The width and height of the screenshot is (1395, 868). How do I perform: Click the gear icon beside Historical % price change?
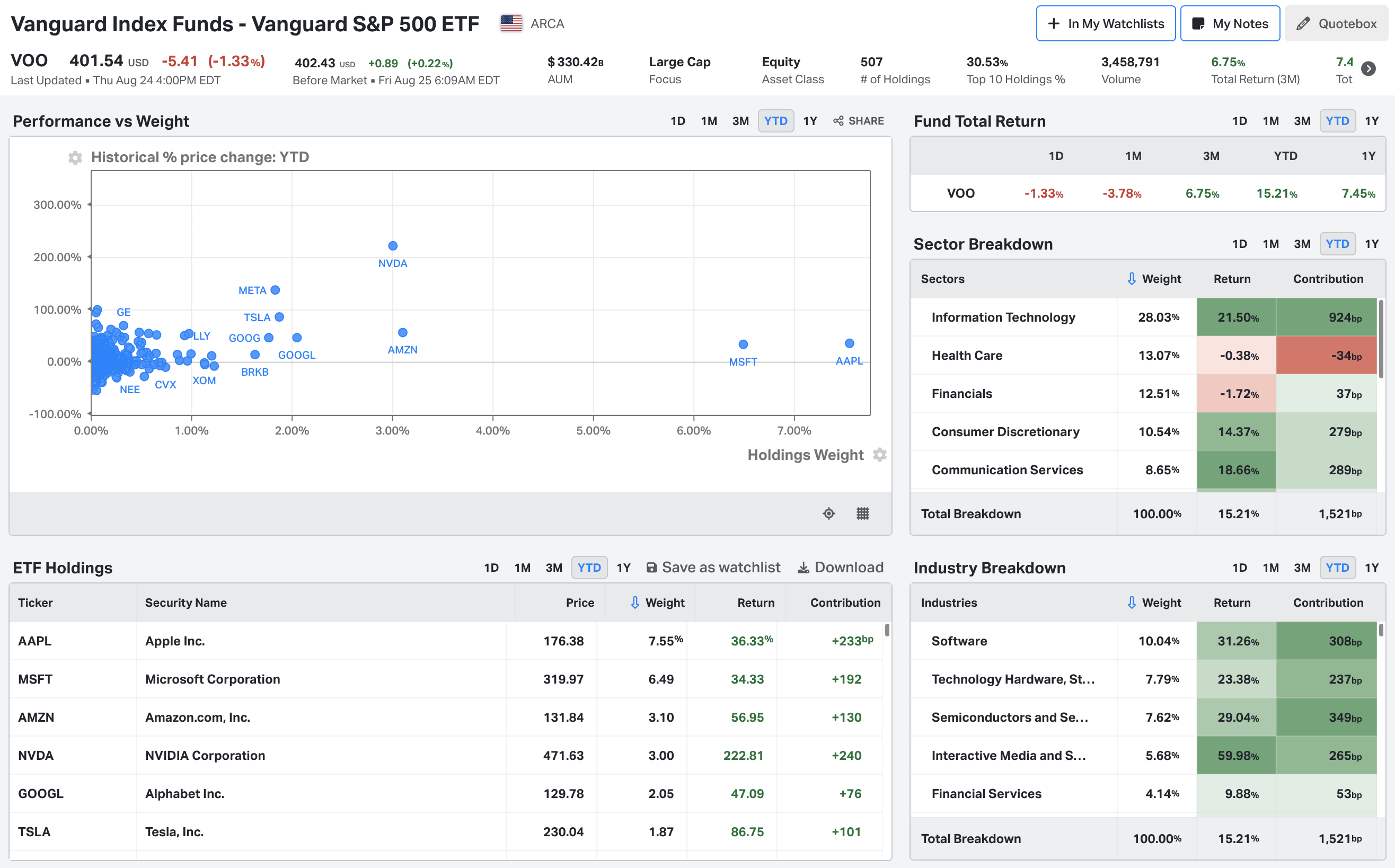pyautogui.click(x=75, y=157)
